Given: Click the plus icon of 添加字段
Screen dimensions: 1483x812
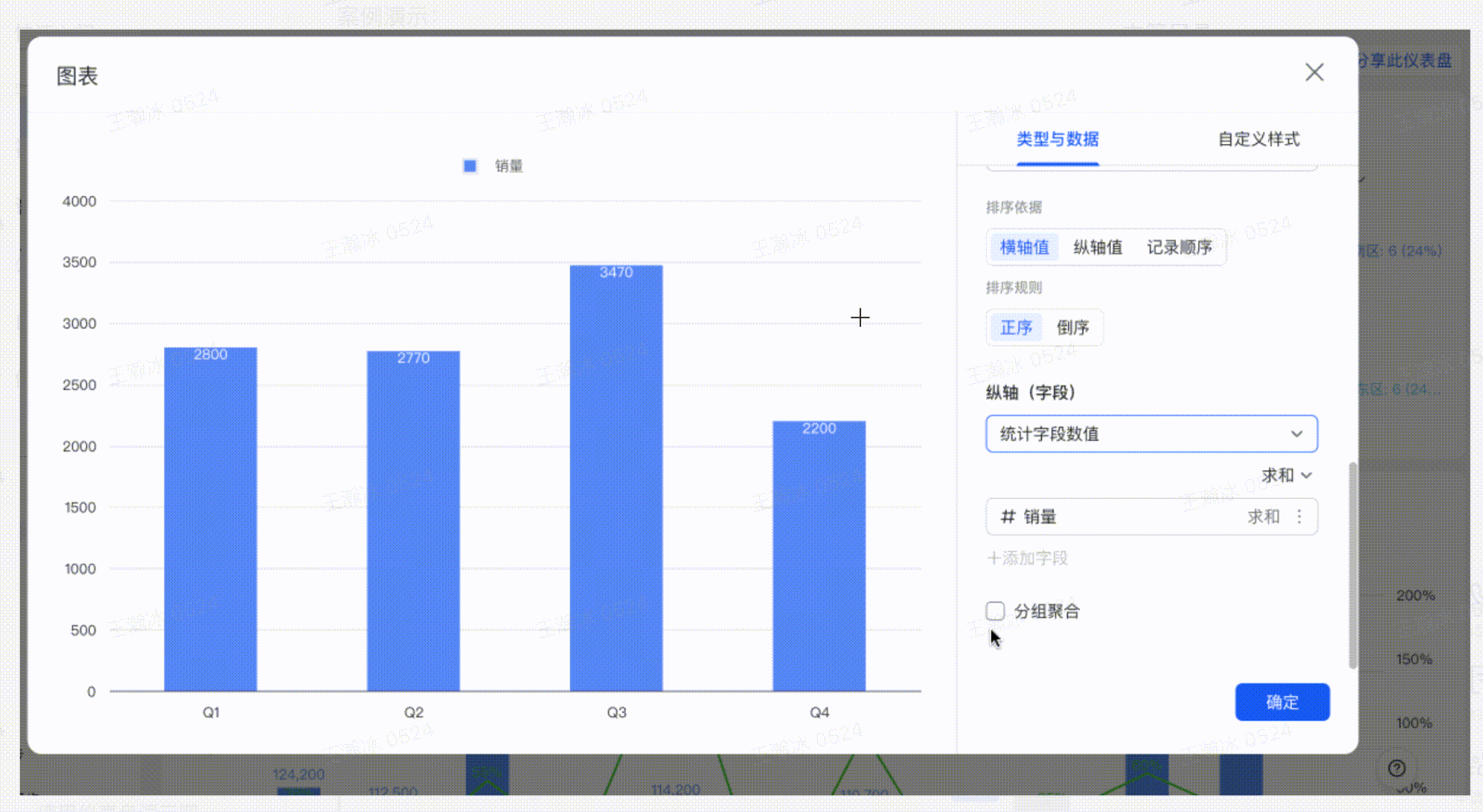Looking at the screenshot, I should click(x=993, y=558).
